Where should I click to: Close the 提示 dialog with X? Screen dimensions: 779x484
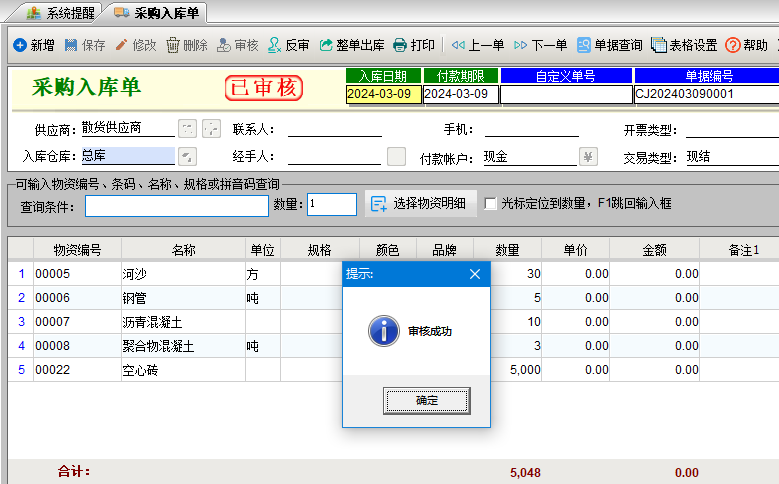coord(475,274)
